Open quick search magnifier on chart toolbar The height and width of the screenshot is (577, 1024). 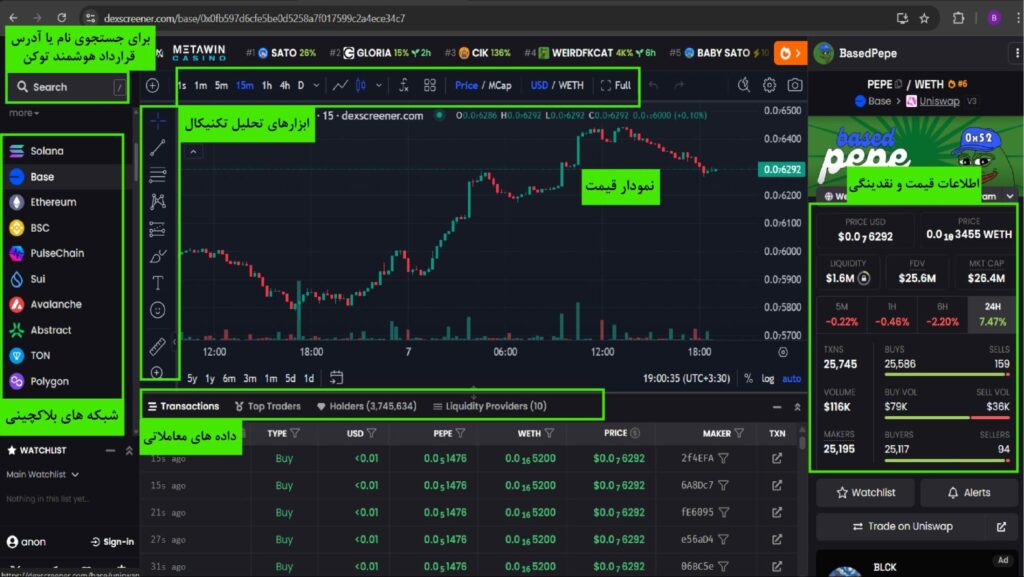[x=743, y=85]
